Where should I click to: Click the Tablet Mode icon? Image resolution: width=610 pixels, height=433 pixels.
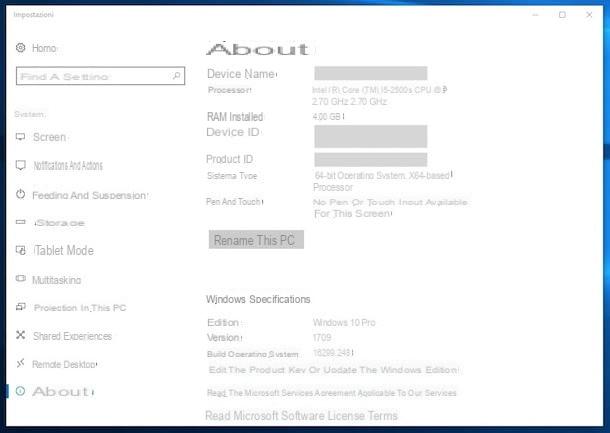pos(21,250)
